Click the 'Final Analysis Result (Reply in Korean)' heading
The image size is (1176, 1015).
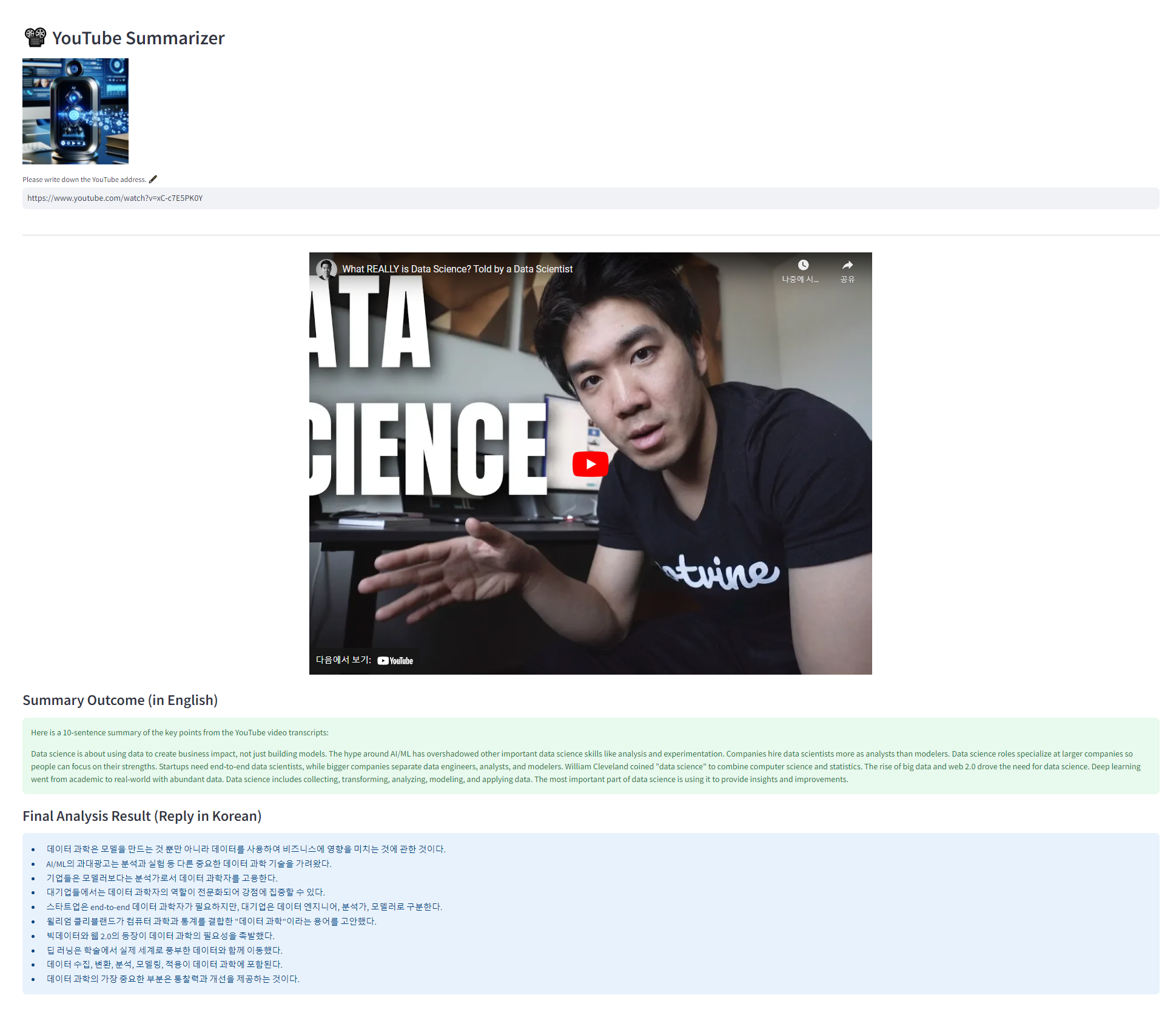[x=142, y=816]
